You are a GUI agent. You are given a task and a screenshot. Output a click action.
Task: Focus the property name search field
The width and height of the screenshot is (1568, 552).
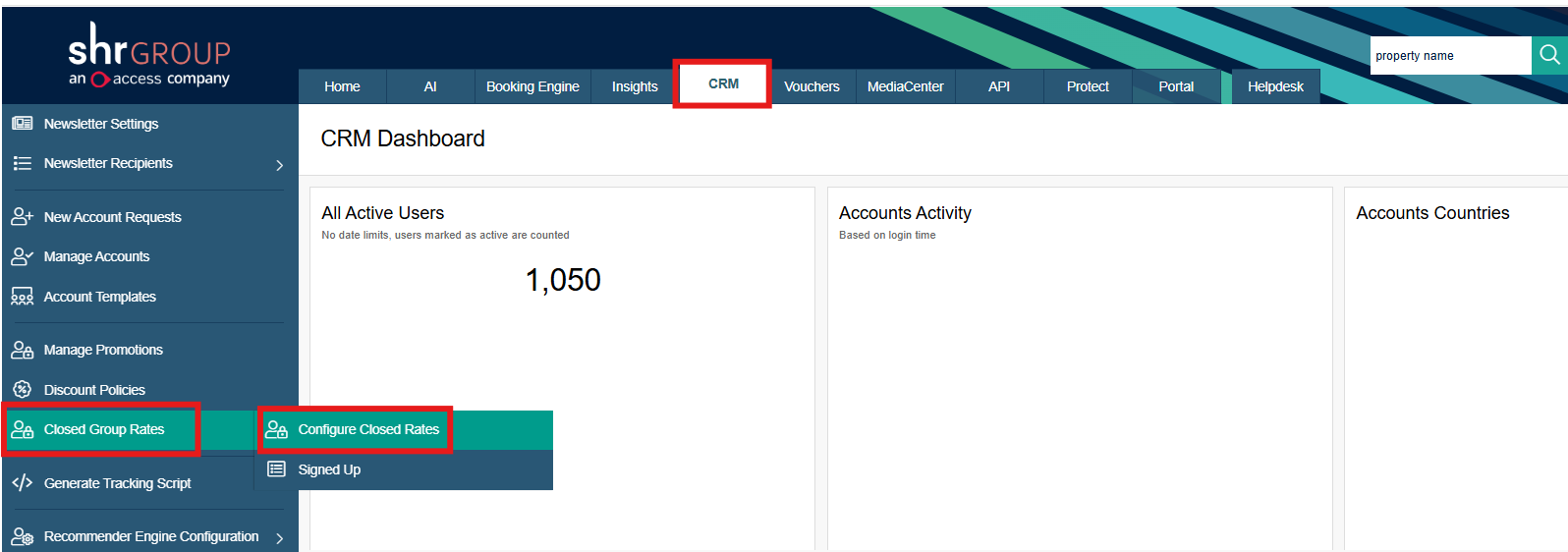tap(1449, 56)
